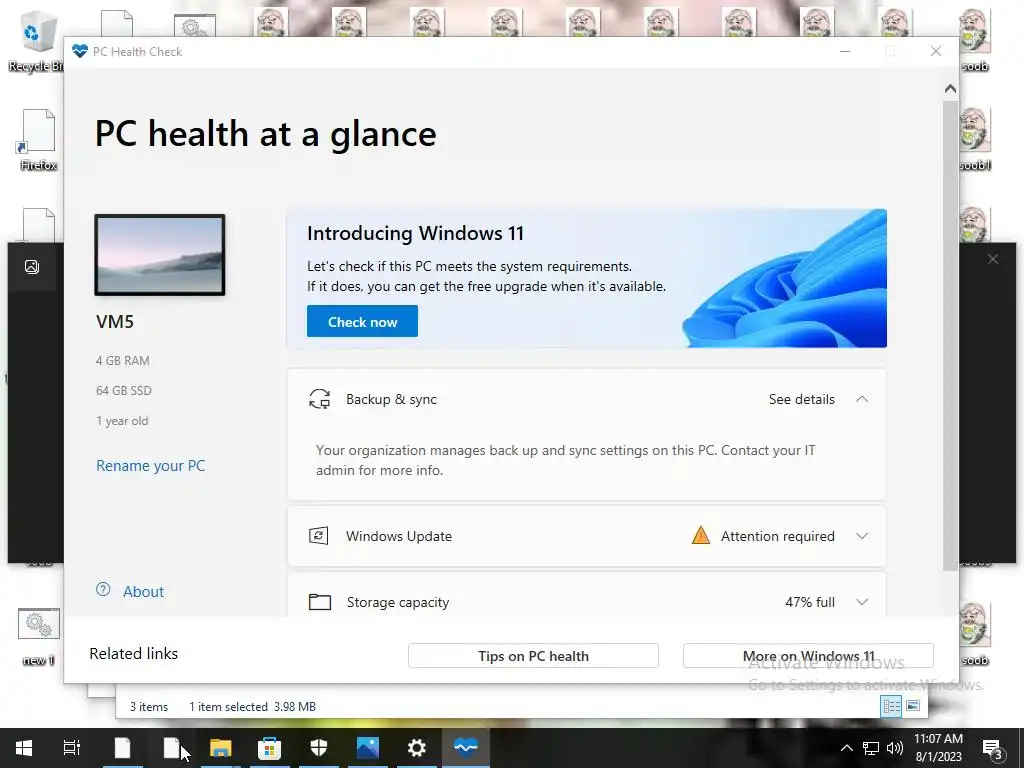Click the 'VM5' PC name text
The height and width of the screenshot is (768, 1024).
coord(115,321)
